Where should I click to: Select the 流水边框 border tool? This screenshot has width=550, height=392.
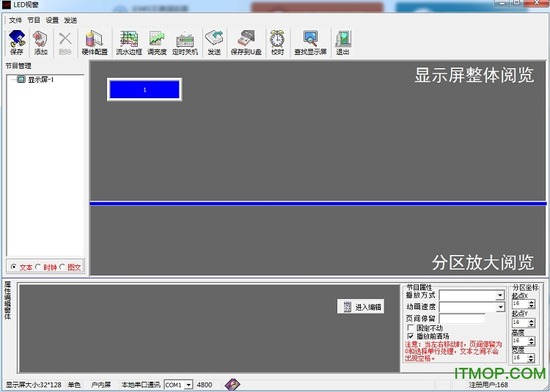click(x=129, y=43)
